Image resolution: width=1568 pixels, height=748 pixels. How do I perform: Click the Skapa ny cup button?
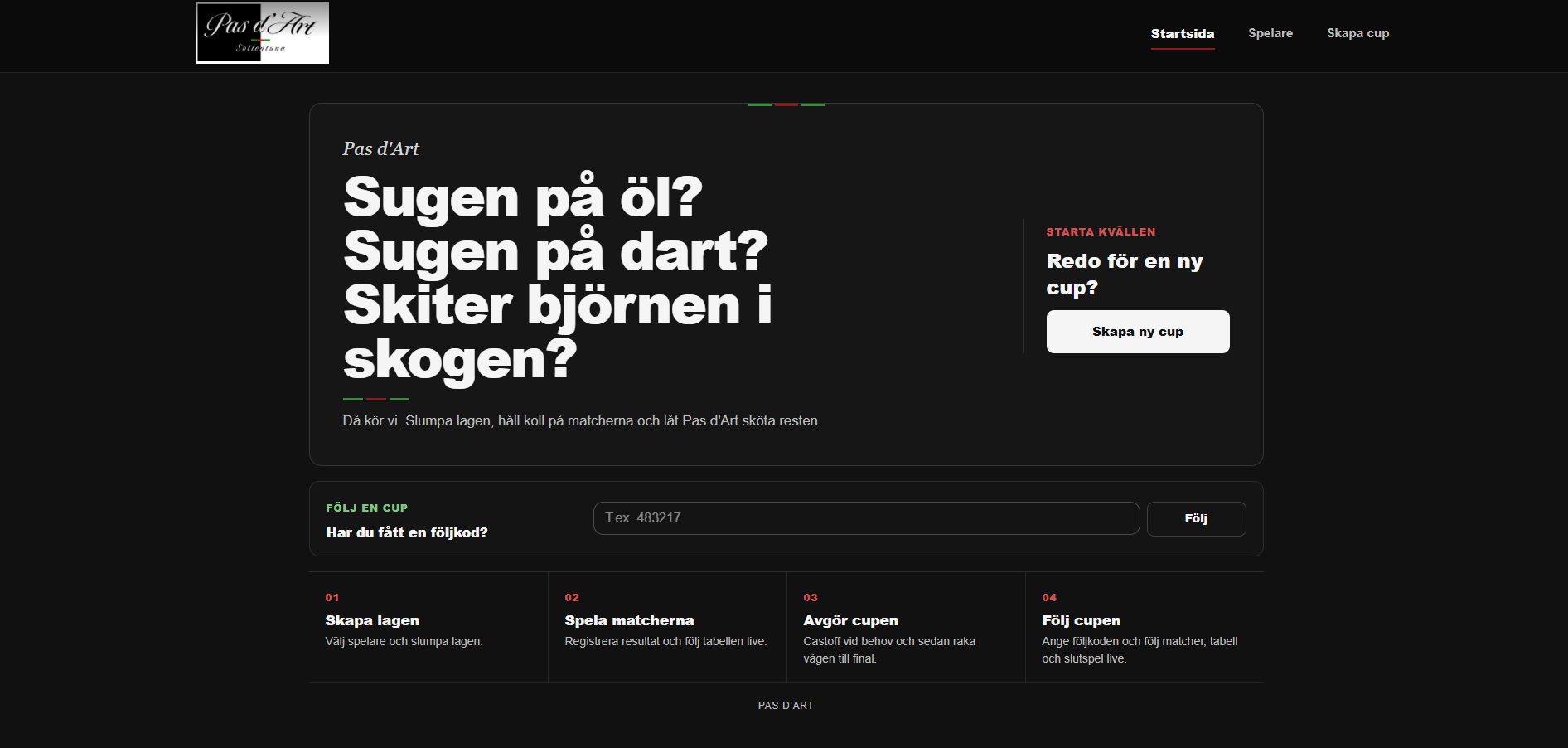(1138, 332)
